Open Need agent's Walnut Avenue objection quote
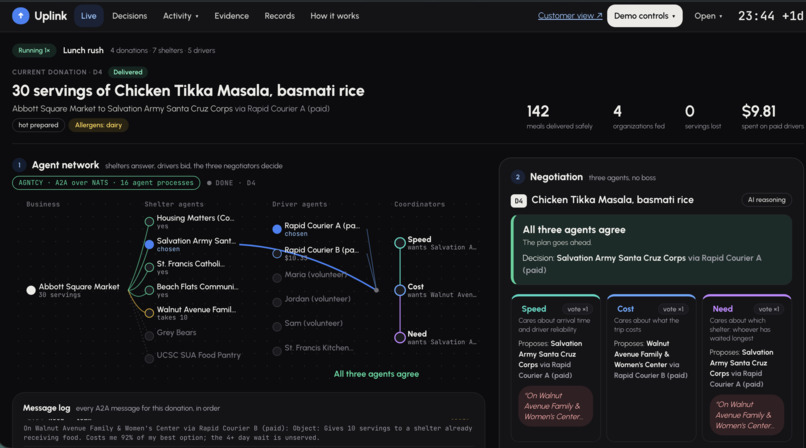Screen dimensions: 806x448 [x=746, y=415]
